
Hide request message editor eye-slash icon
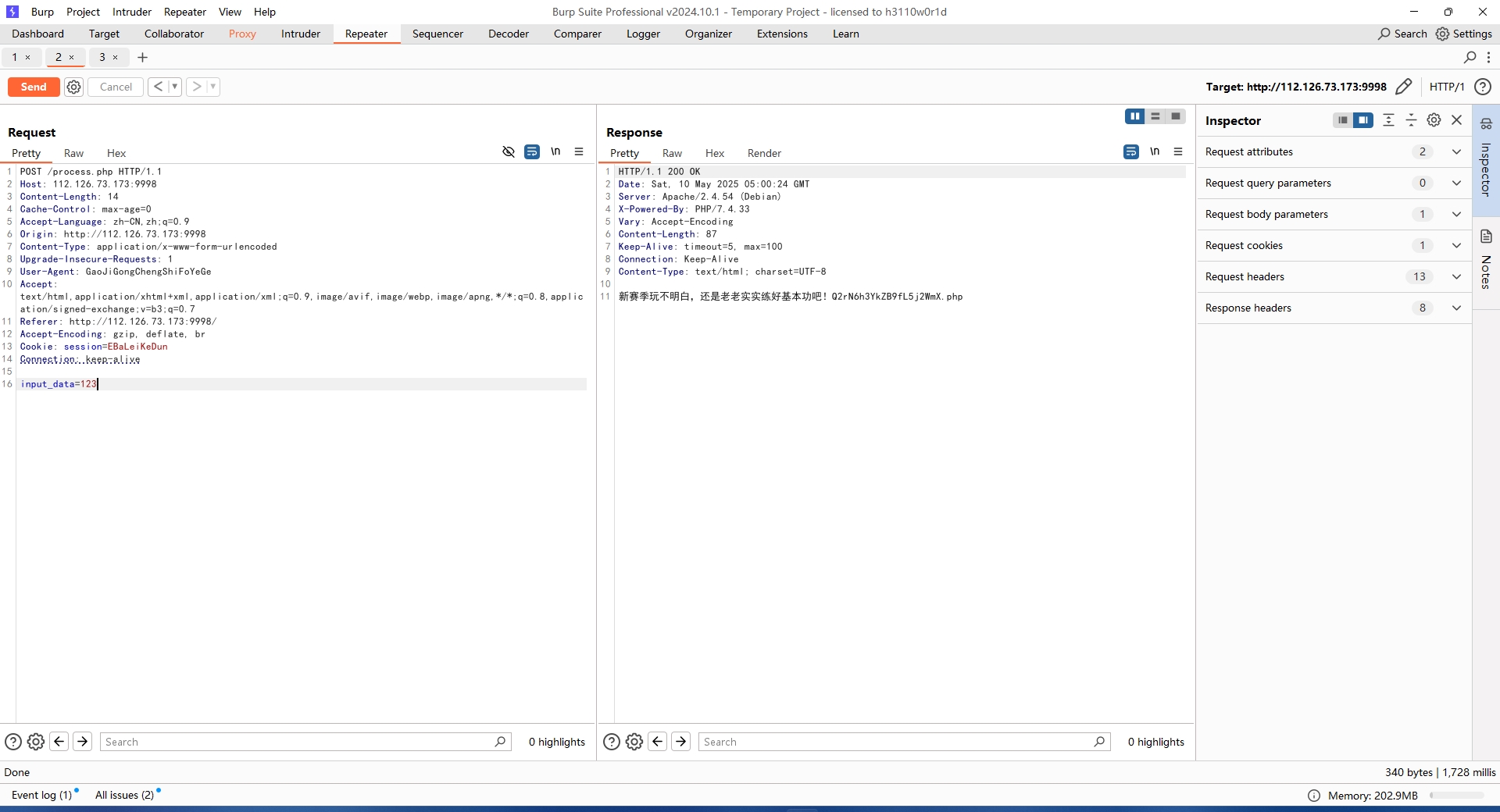pos(509,151)
